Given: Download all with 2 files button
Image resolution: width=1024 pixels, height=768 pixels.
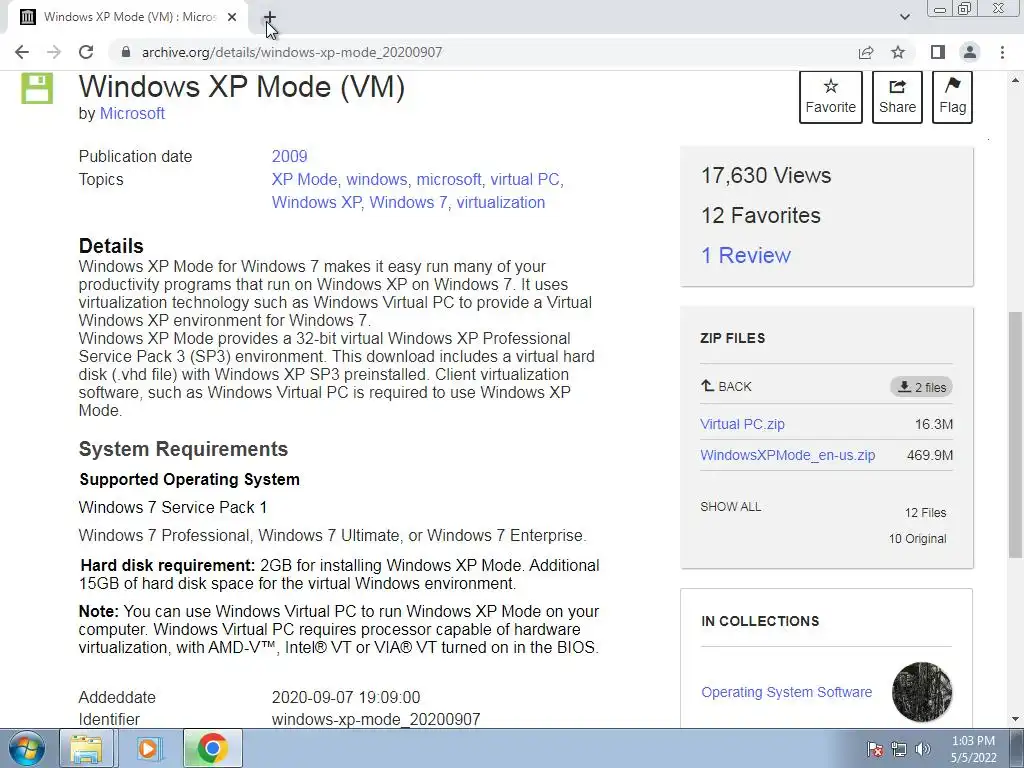Looking at the screenshot, I should click(921, 387).
